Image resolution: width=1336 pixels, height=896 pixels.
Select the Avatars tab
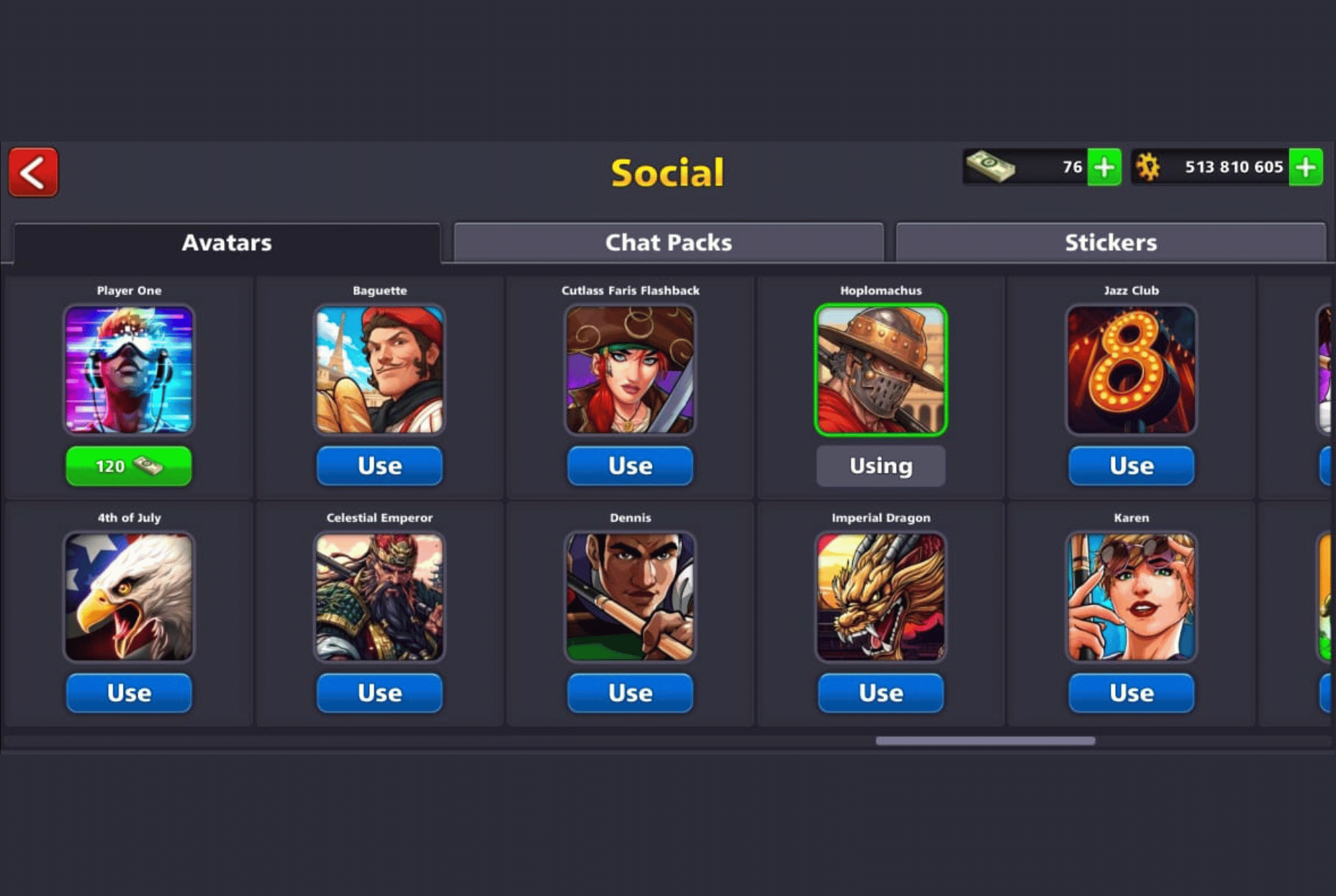(227, 243)
